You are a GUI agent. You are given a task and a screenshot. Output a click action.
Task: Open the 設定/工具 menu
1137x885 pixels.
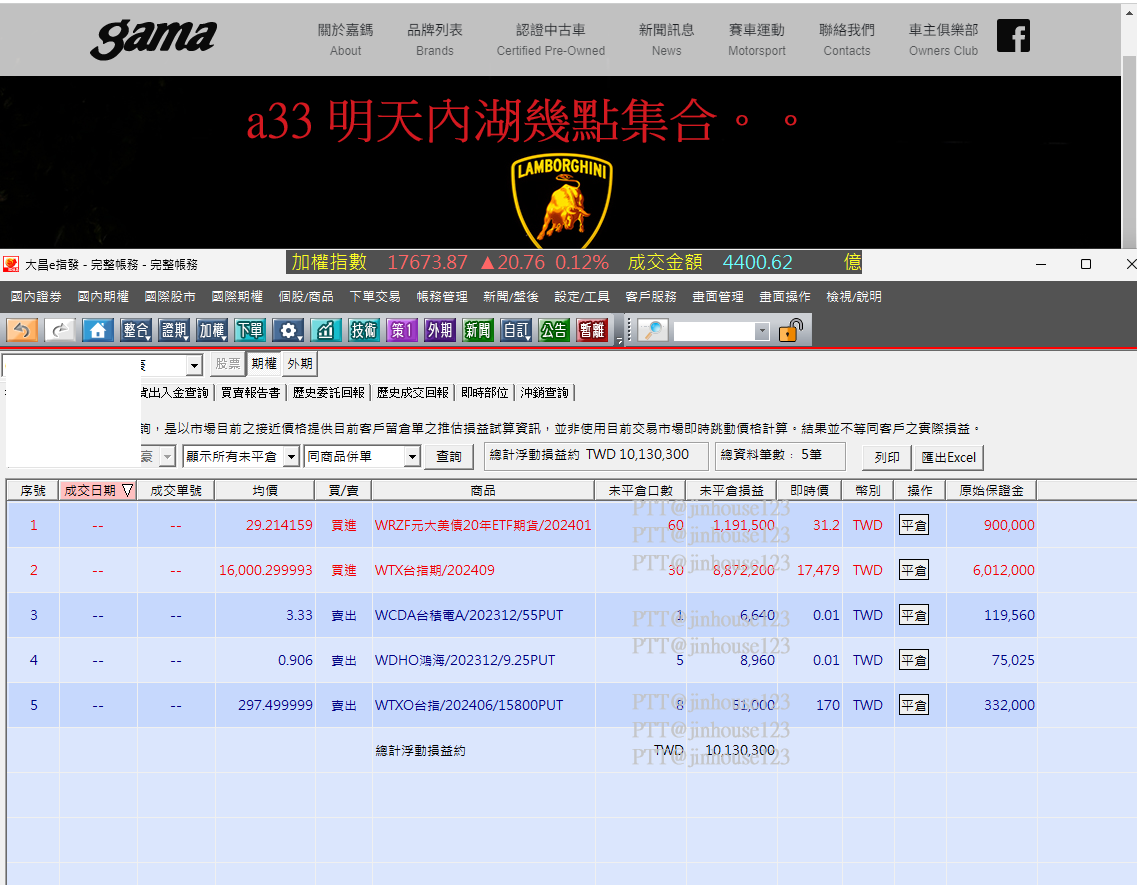[x=582, y=297]
